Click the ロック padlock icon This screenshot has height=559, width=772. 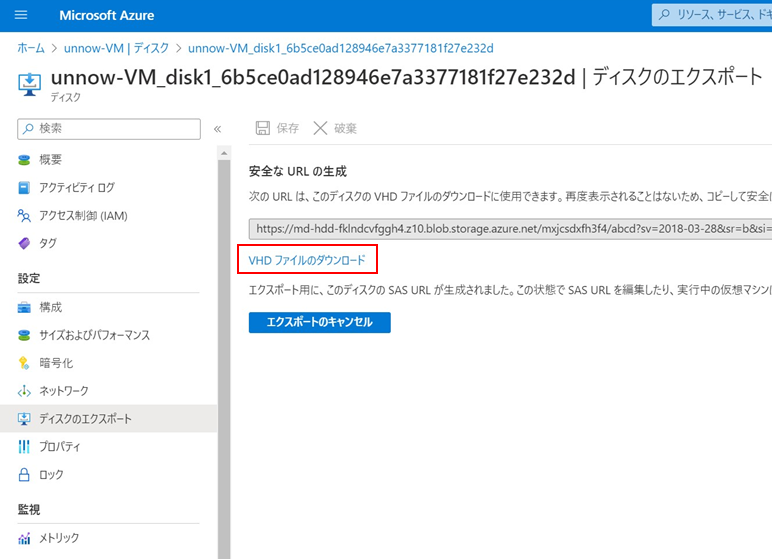[x=24, y=474]
